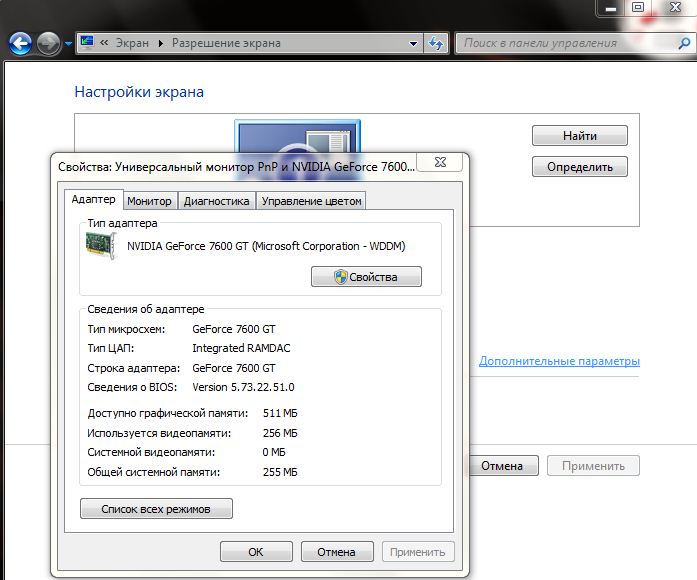Viewport: 697px width, 580px height.
Task: Click the grayed forward arrow button
Action: [48, 44]
